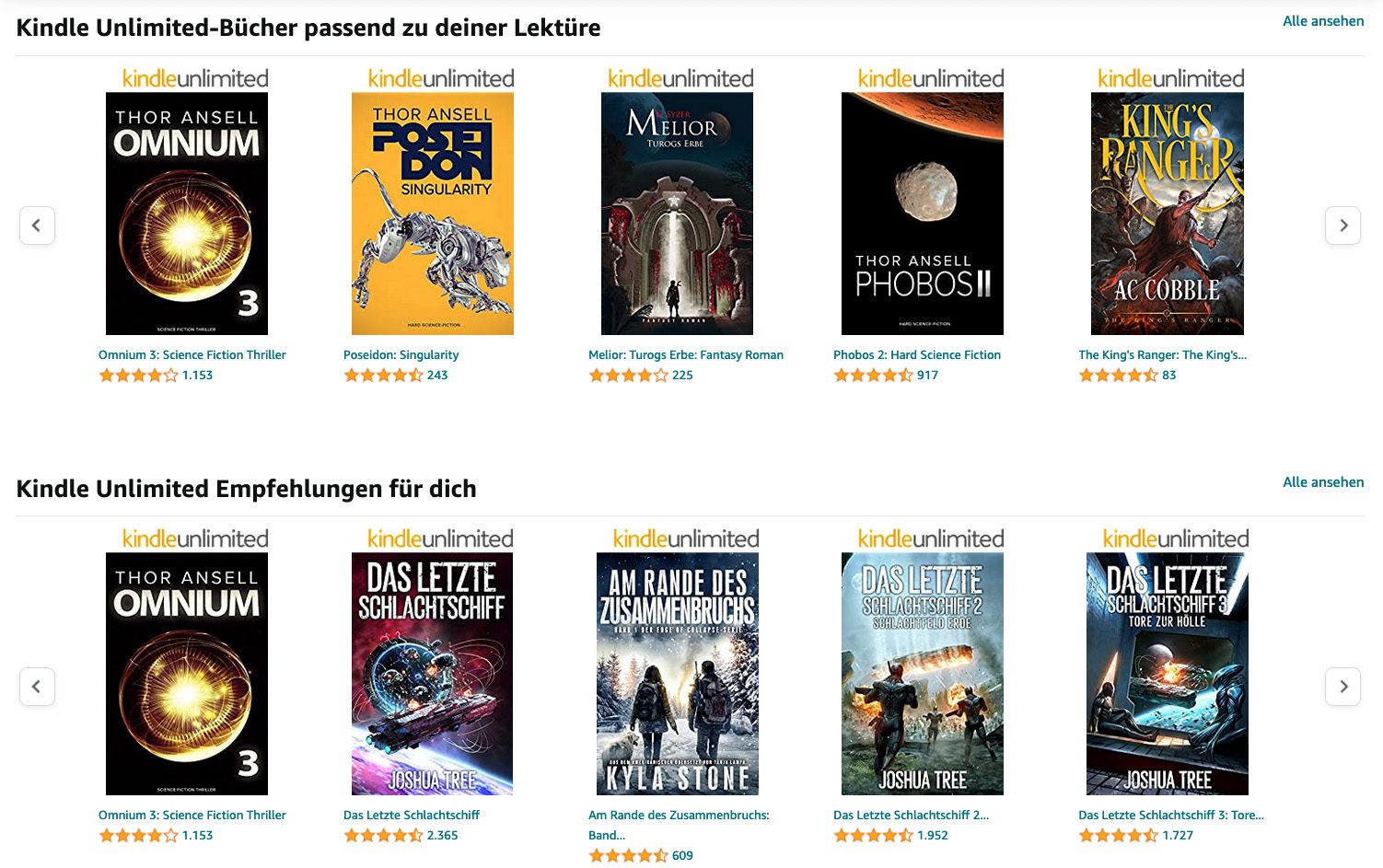
Task: Open 'Melior: Turogs Erbe: Fantasy Roman' title link
Action: click(x=686, y=355)
